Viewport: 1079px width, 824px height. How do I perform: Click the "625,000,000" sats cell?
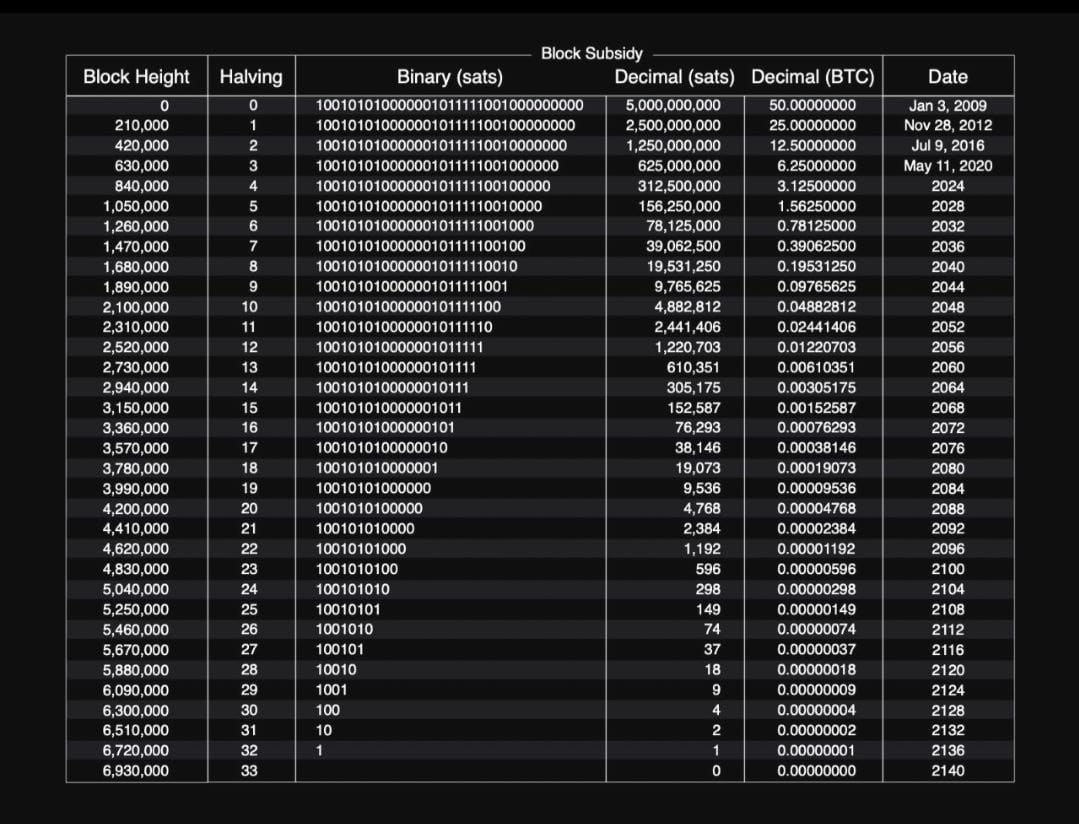tap(679, 166)
